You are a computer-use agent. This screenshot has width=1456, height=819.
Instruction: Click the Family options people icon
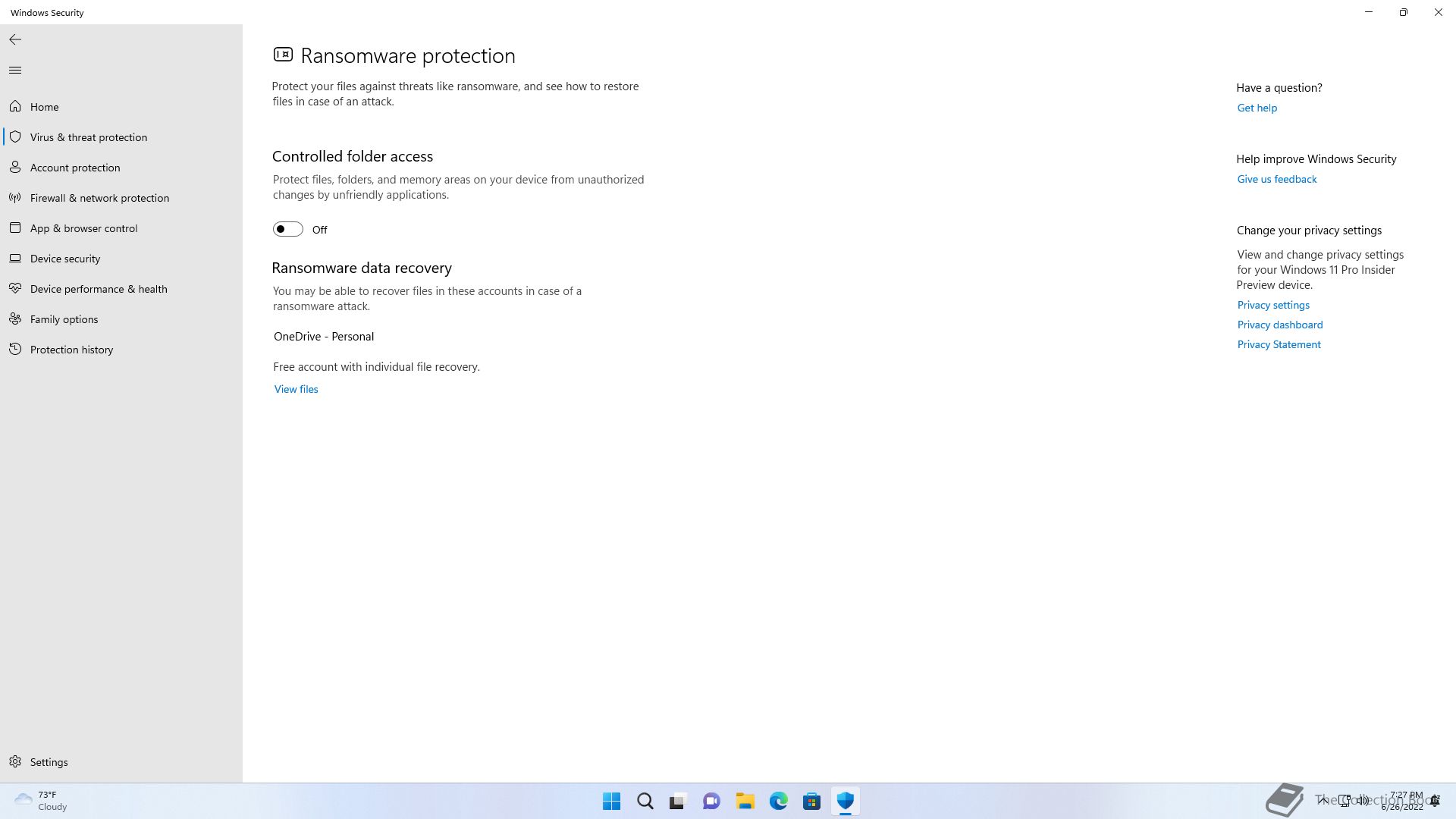point(15,319)
